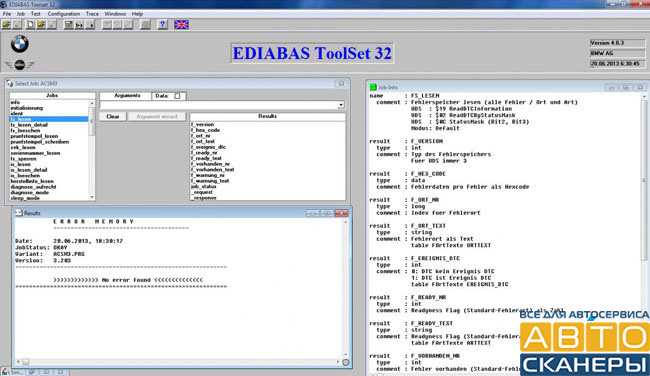Open the Help menu

pos(137,14)
